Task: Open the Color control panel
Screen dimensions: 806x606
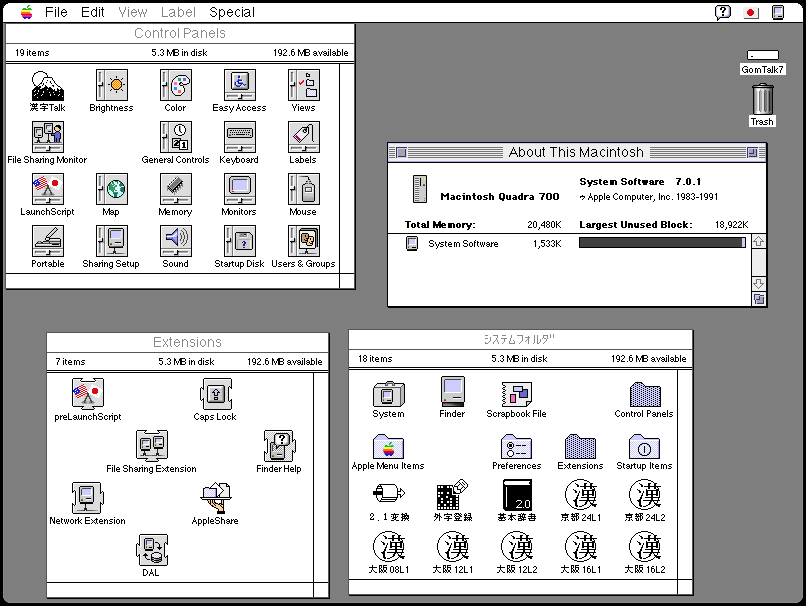Action: (175, 85)
